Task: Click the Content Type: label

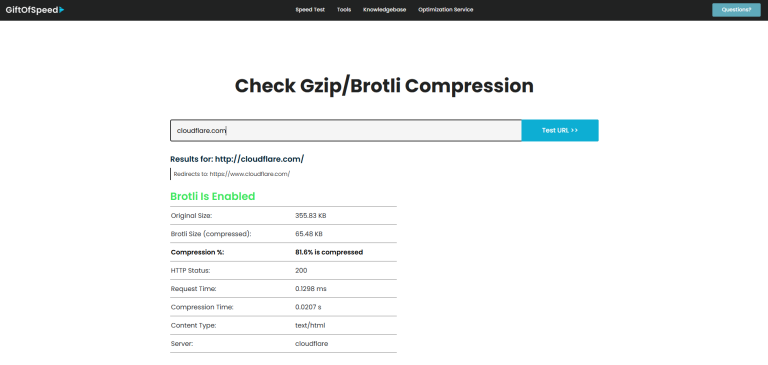Action: coord(193,325)
